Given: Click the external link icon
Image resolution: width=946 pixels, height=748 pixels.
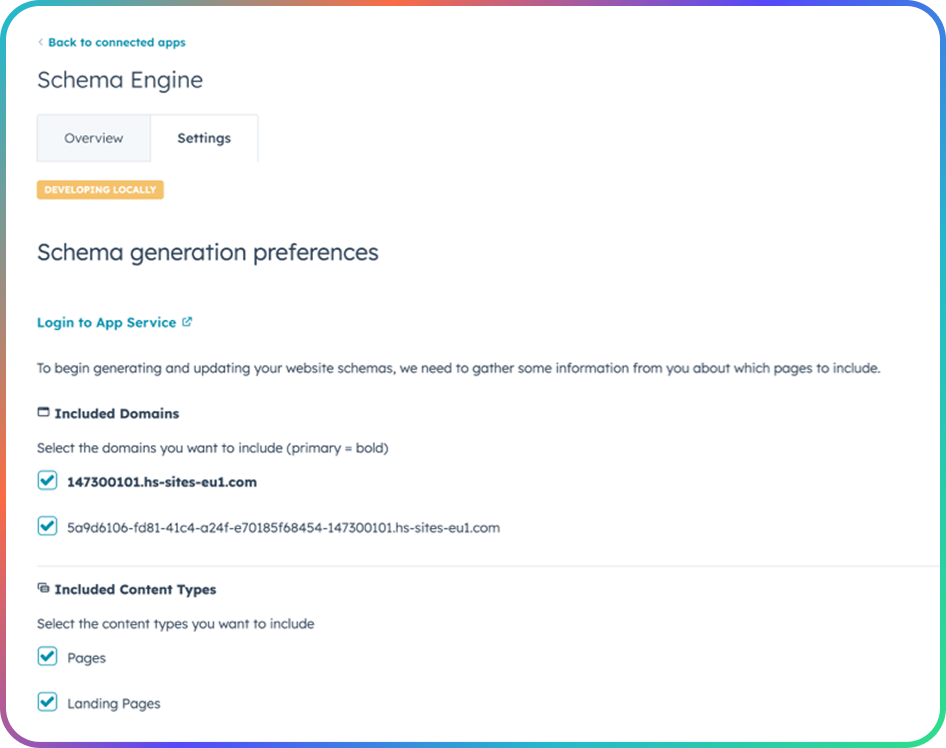Looking at the screenshot, I should pos(187,322).
